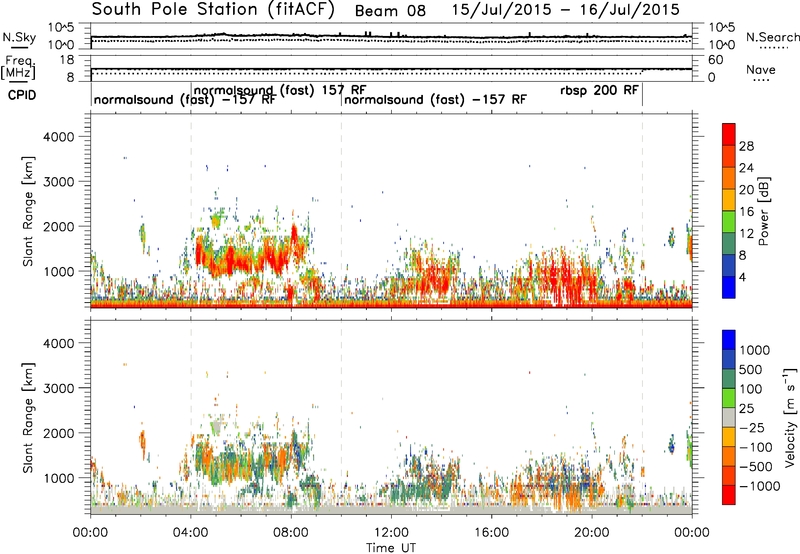Image resolution: width=800 pixels, height=554 pixels.
Task: Click the "normalsound (fast) -157 RF" label beginning at 10:00
Action: (x=435, y=99)
